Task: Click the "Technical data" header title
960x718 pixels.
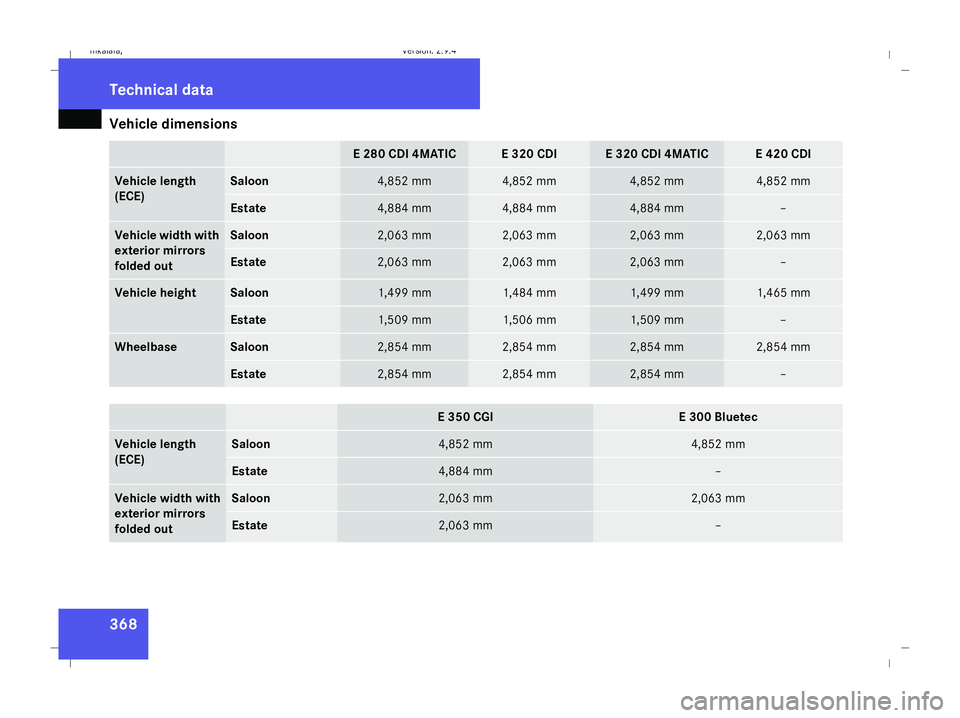Action: click(161, 90)
